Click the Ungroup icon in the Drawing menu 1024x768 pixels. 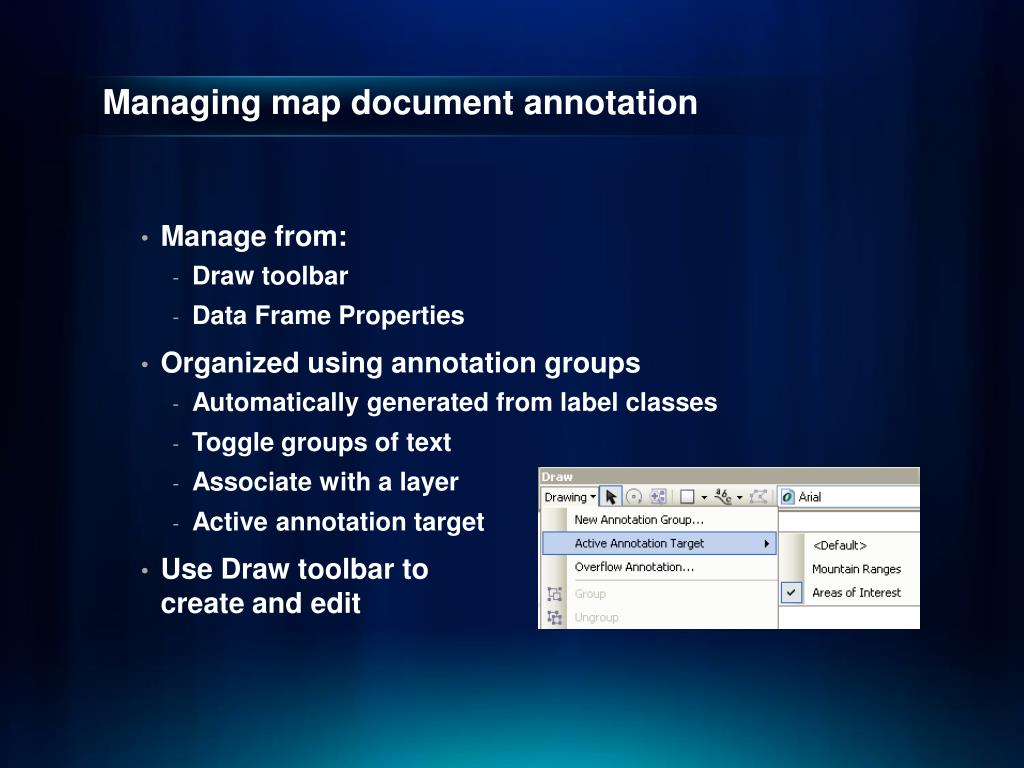click(554, 617)
